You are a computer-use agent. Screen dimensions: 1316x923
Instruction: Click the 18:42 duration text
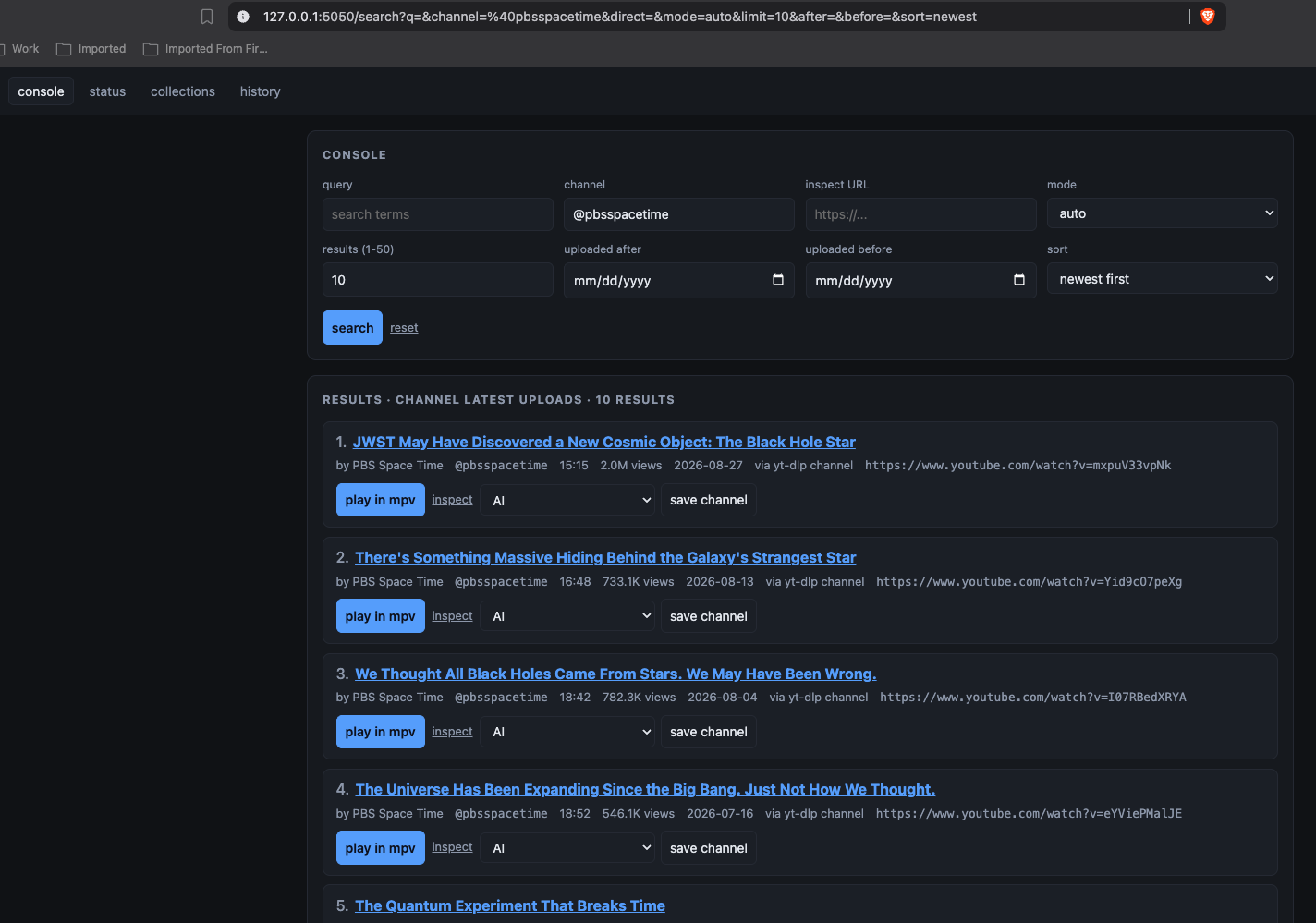[575, 698]
